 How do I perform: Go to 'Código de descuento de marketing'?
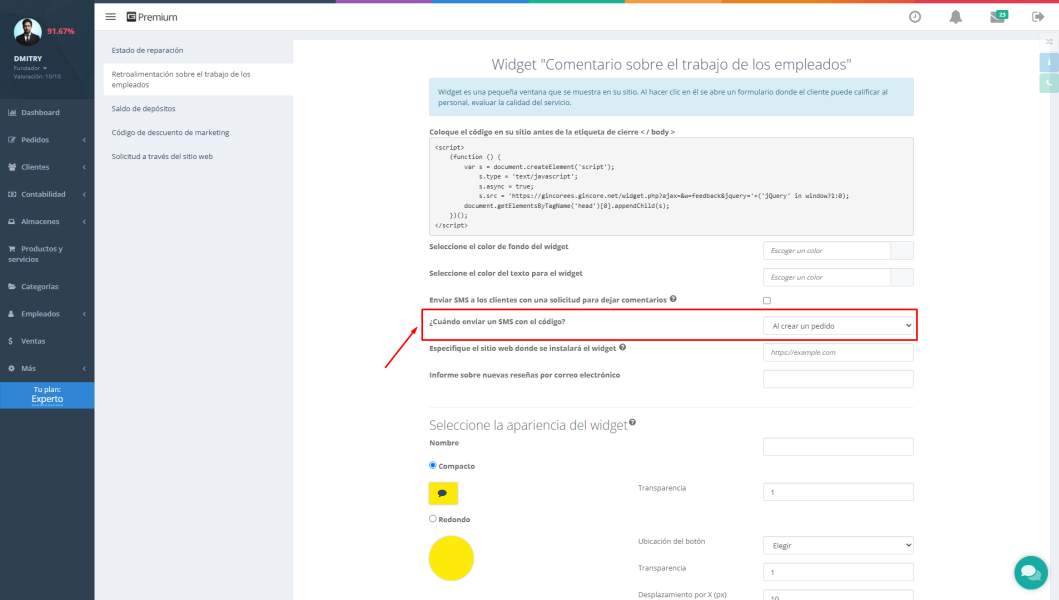[170, 132]
